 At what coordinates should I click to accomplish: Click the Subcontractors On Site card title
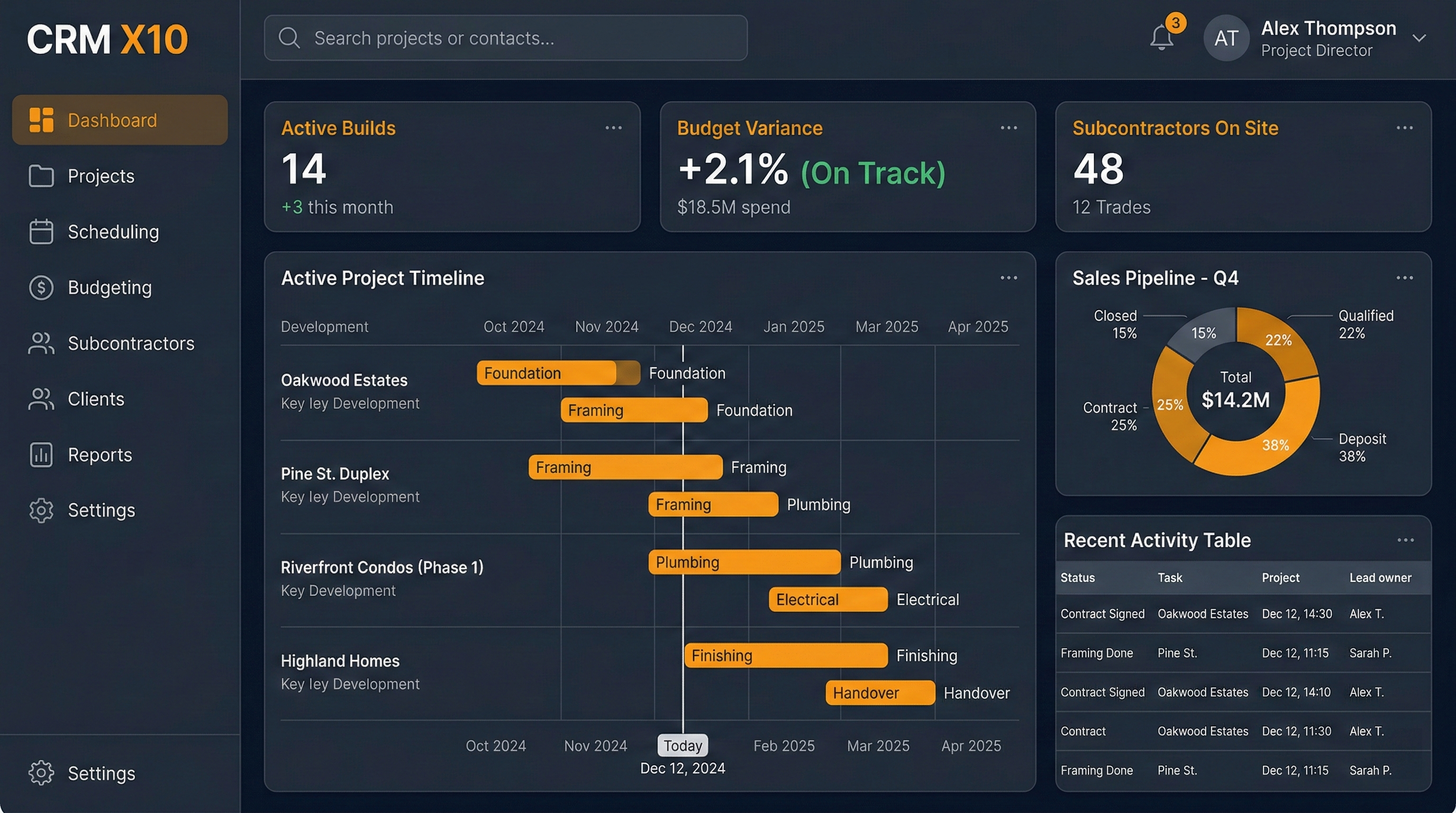pos(1175,128)
